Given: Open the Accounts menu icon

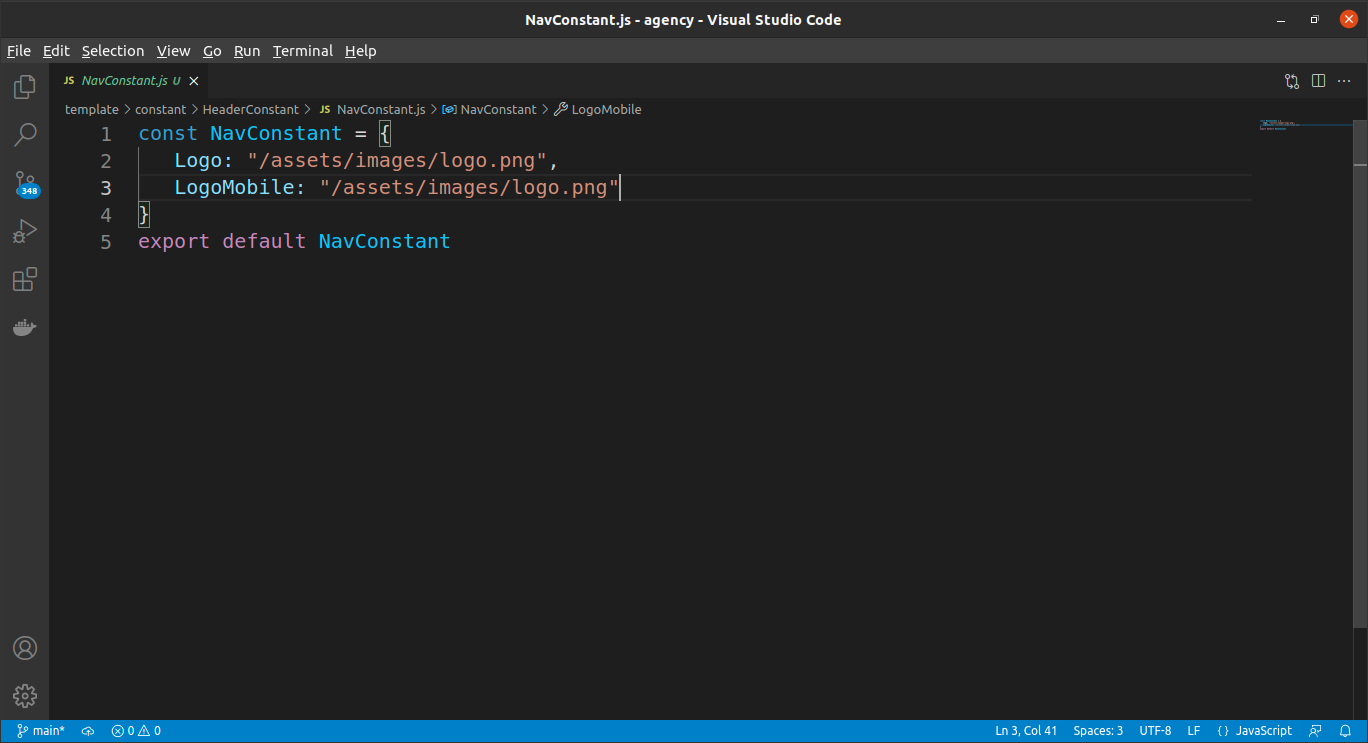Looking at the screenshot, I should pyautogui.click(x=25, y=648).
